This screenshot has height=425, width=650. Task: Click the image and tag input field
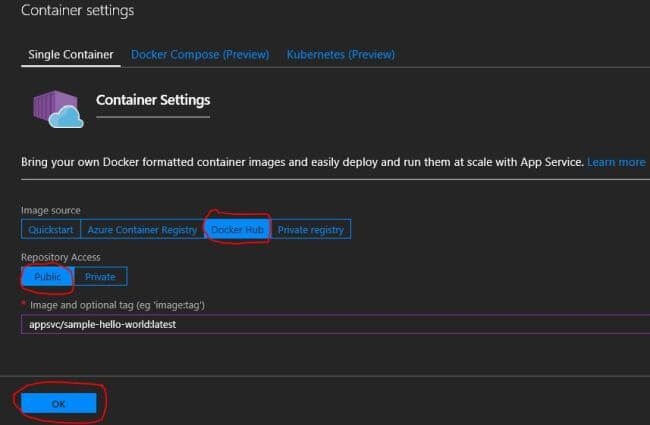[330, 325]
